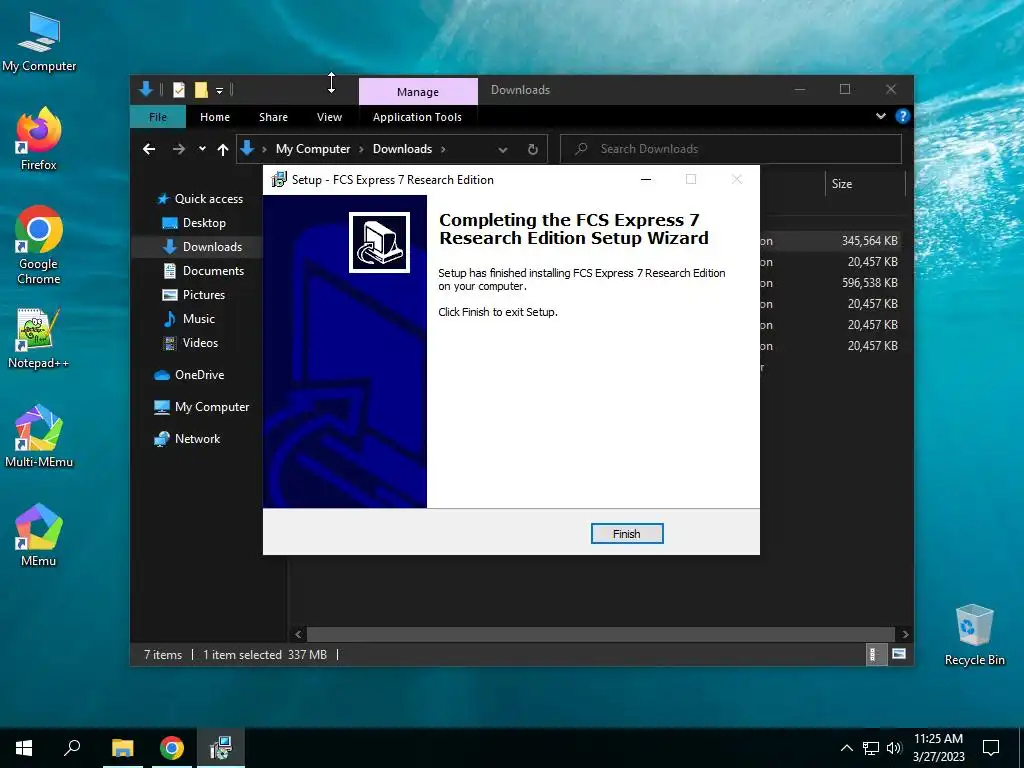Click the Setup wizard title bar icon

tap(279, 180)
